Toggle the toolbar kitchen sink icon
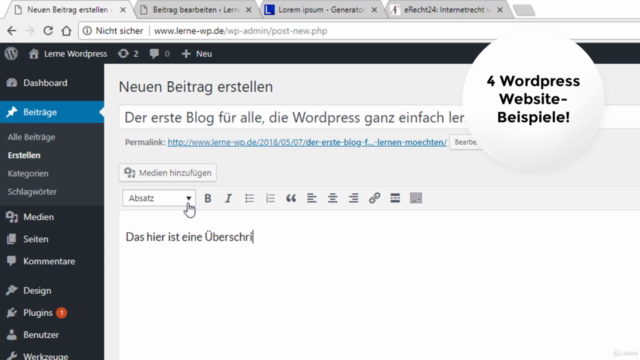The height and width of the screenshot is (360, 640). pos(416,198)
